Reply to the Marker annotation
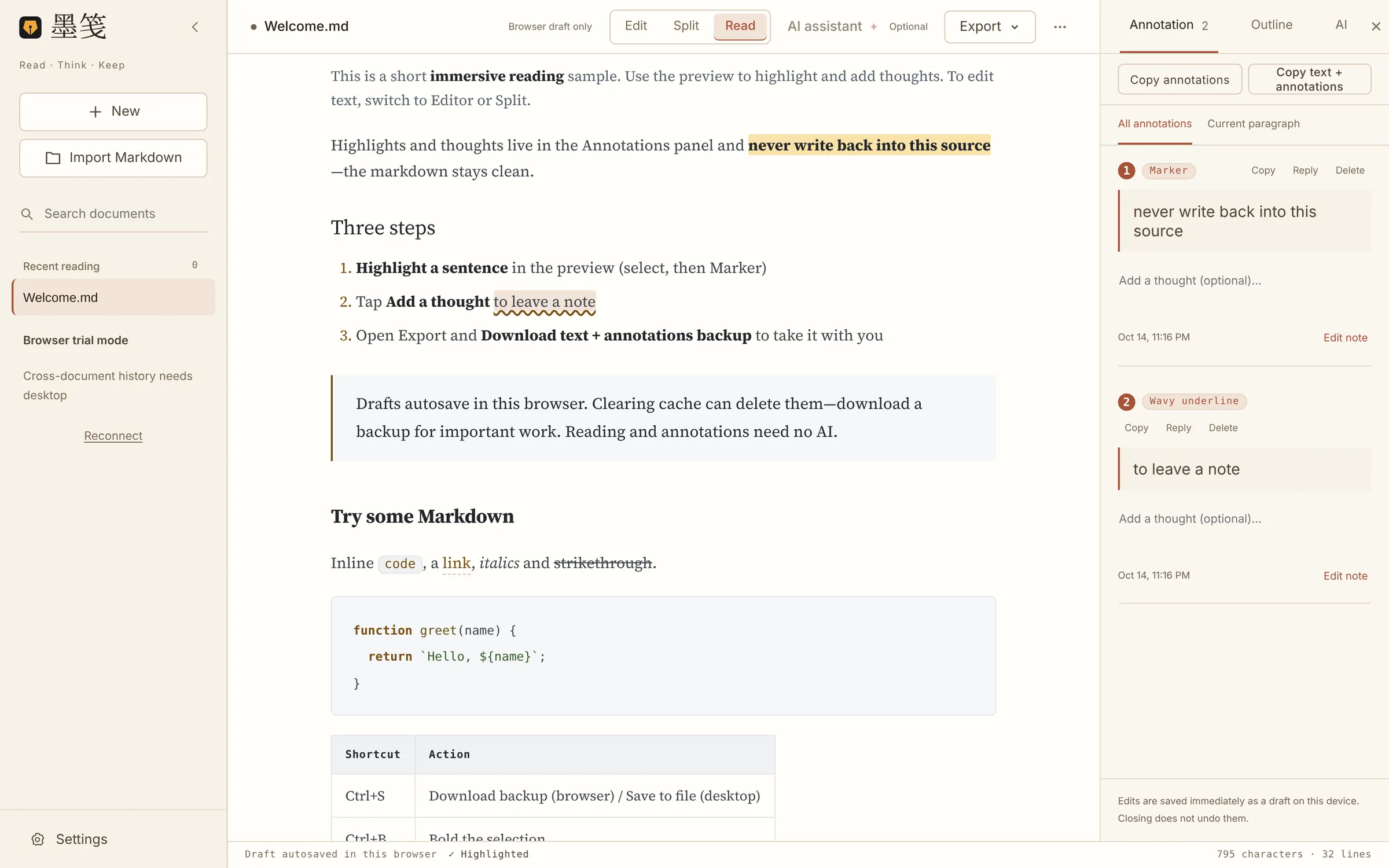This screenshot has height=868, width=1389. click(x=1305, y=171)
